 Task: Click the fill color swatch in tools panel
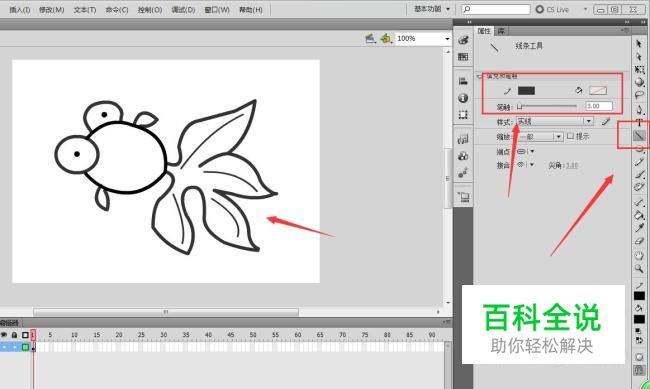tap(639, 319)
